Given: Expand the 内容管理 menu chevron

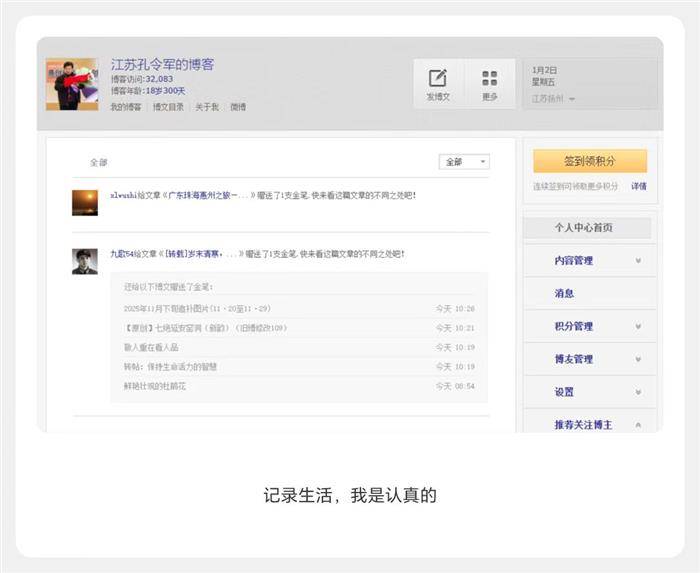Looking at the screenshot, I should (638, 261).
